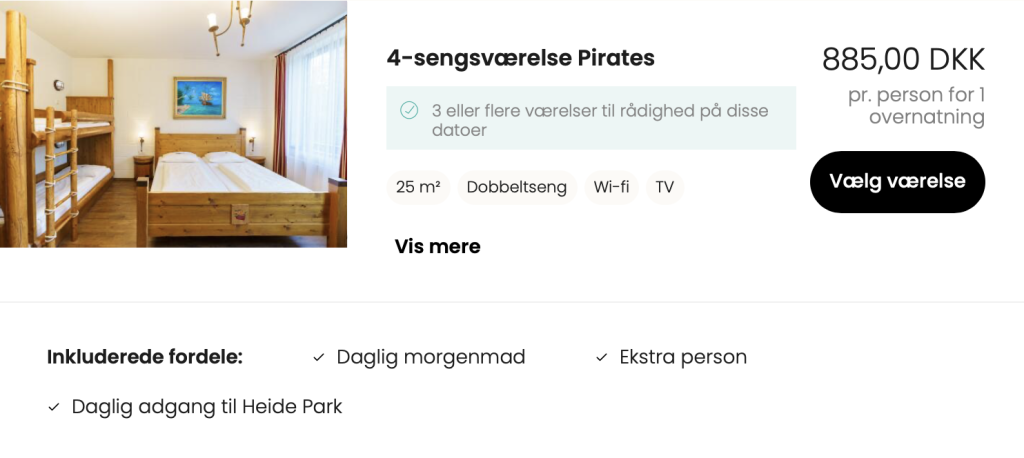1024x458 pixels.
Task: Click the room availability notice text
Action: tap(600, 120)
